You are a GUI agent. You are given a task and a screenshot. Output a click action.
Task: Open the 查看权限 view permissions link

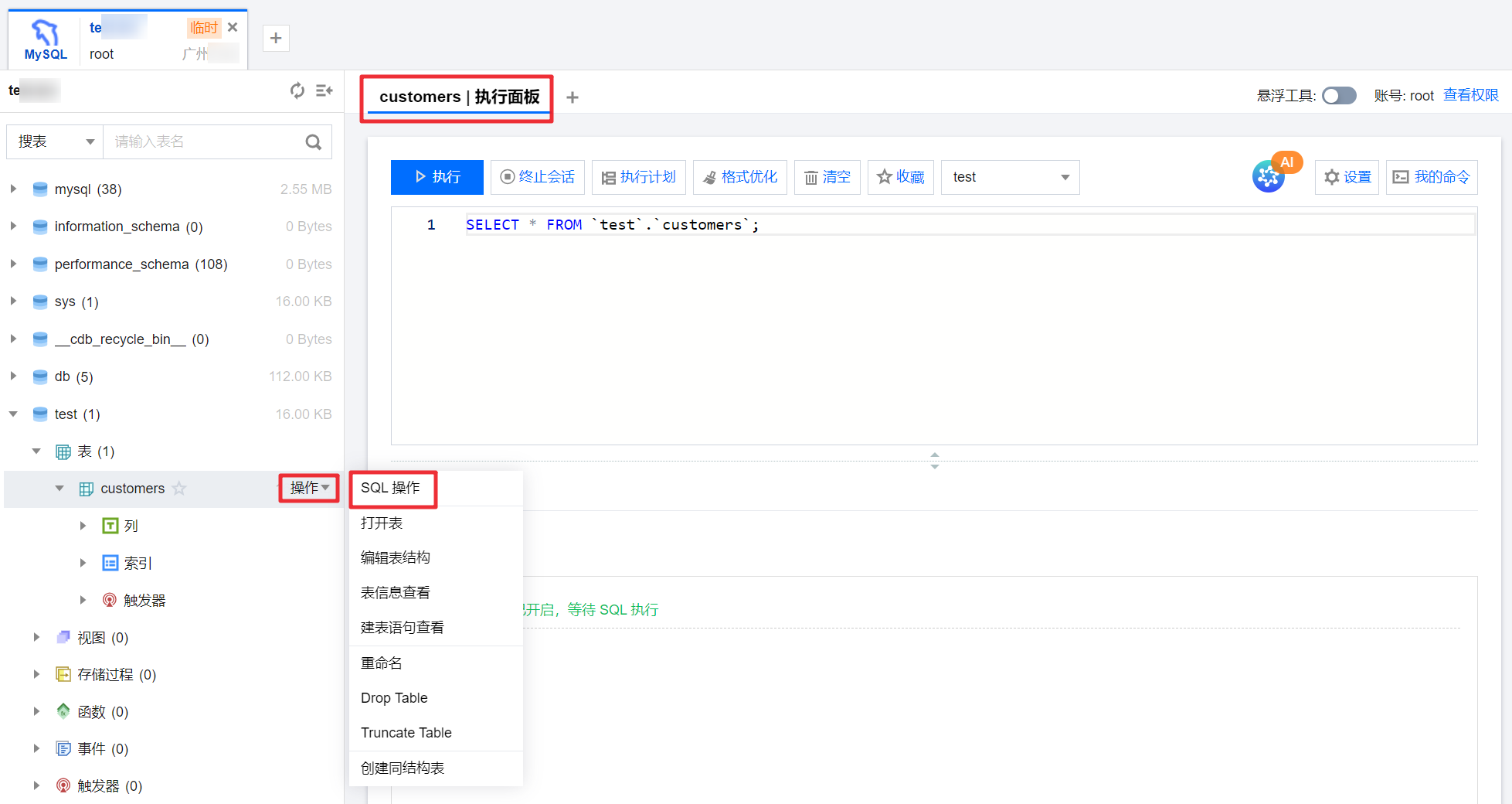[1470, 95]
